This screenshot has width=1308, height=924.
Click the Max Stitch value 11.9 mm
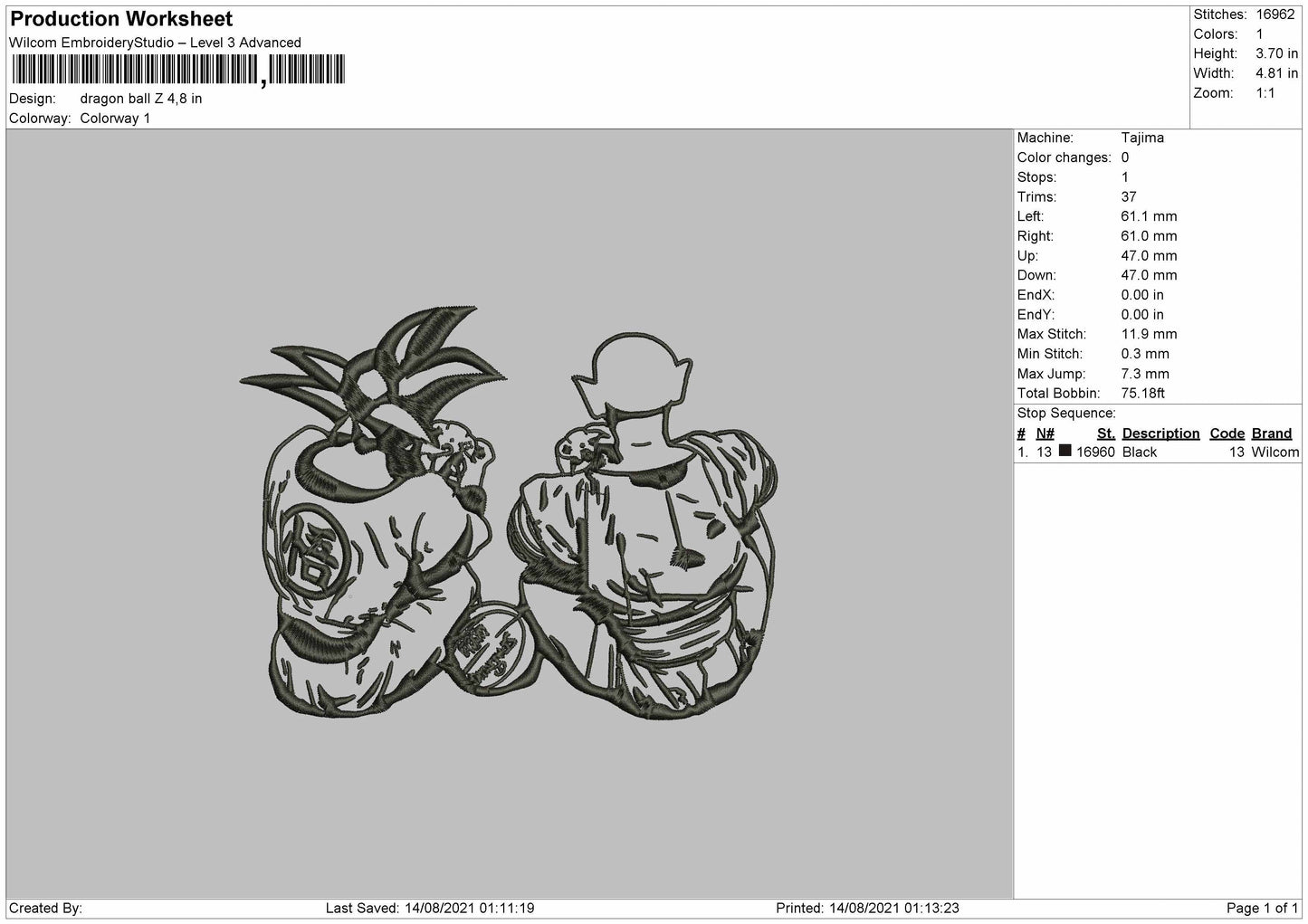pos(1149,334)
